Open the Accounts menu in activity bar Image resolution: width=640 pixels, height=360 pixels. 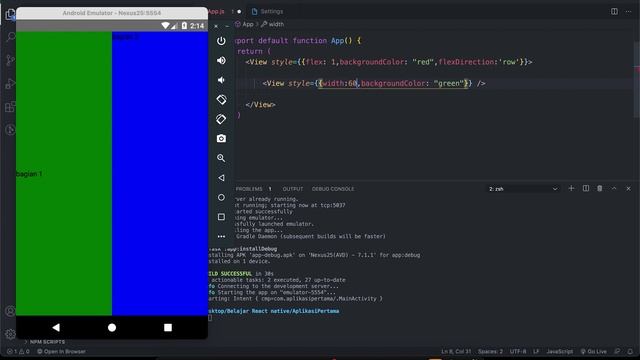pyautogui.click(x=10, y=311)
